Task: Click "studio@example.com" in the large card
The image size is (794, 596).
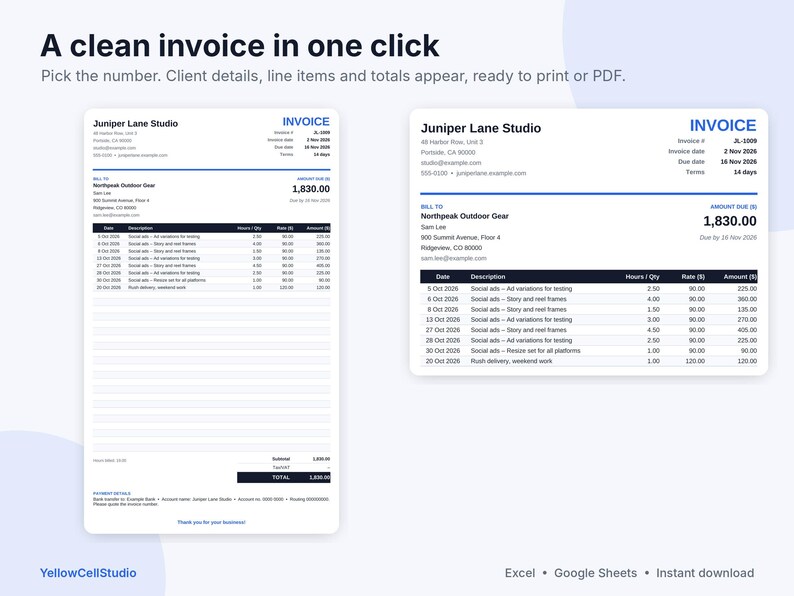Action: [451, 163]
